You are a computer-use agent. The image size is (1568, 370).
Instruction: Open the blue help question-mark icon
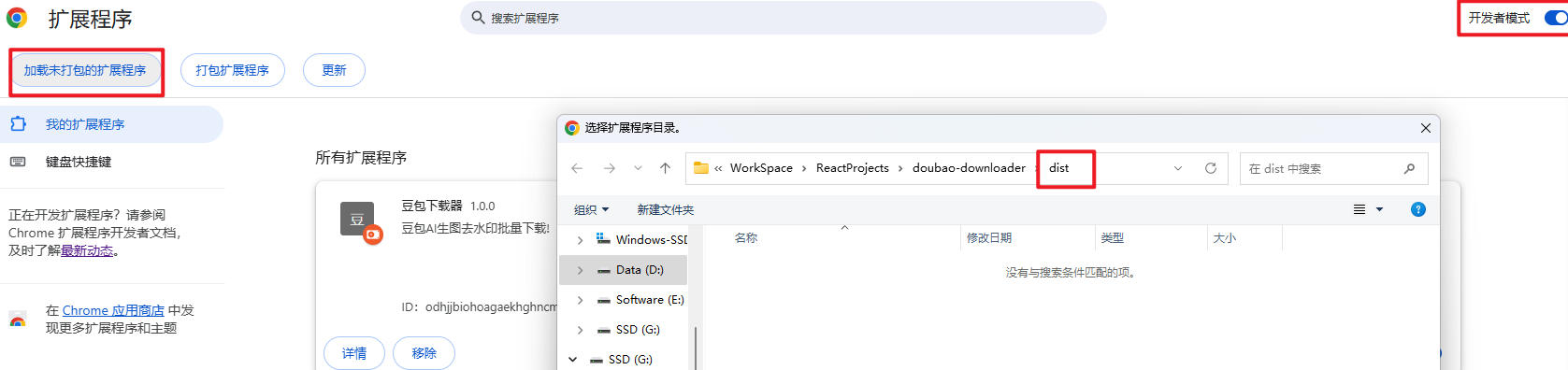click(x=1418, y=209)
